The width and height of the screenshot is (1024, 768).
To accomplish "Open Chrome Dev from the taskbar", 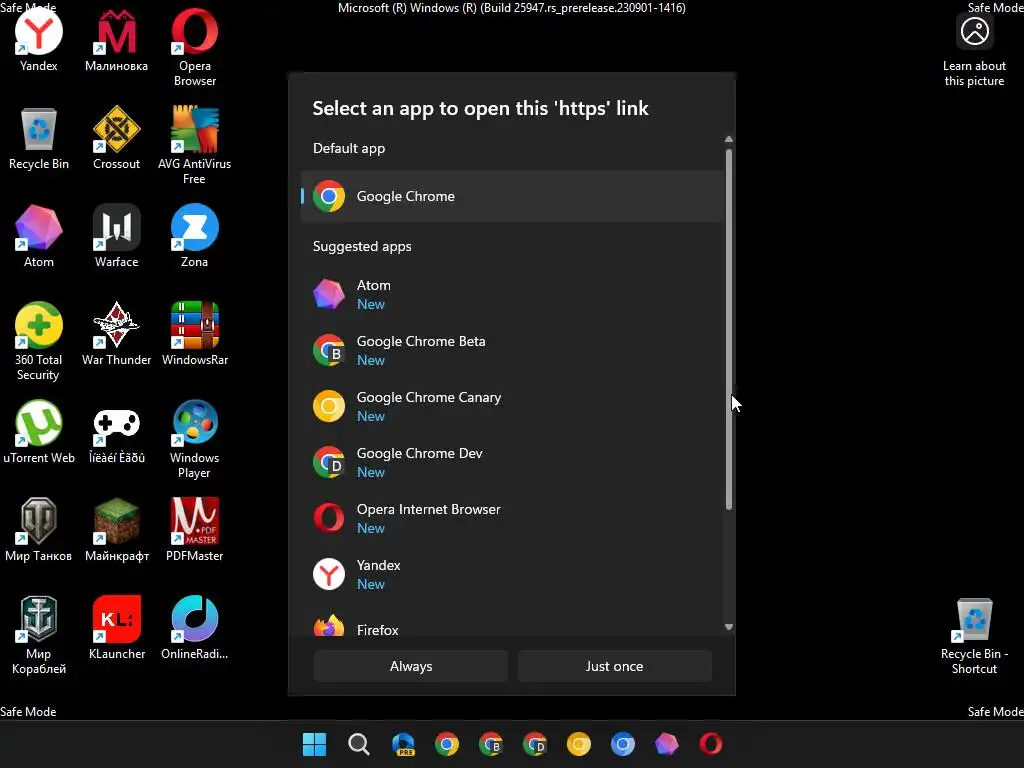I will [535, 744].
